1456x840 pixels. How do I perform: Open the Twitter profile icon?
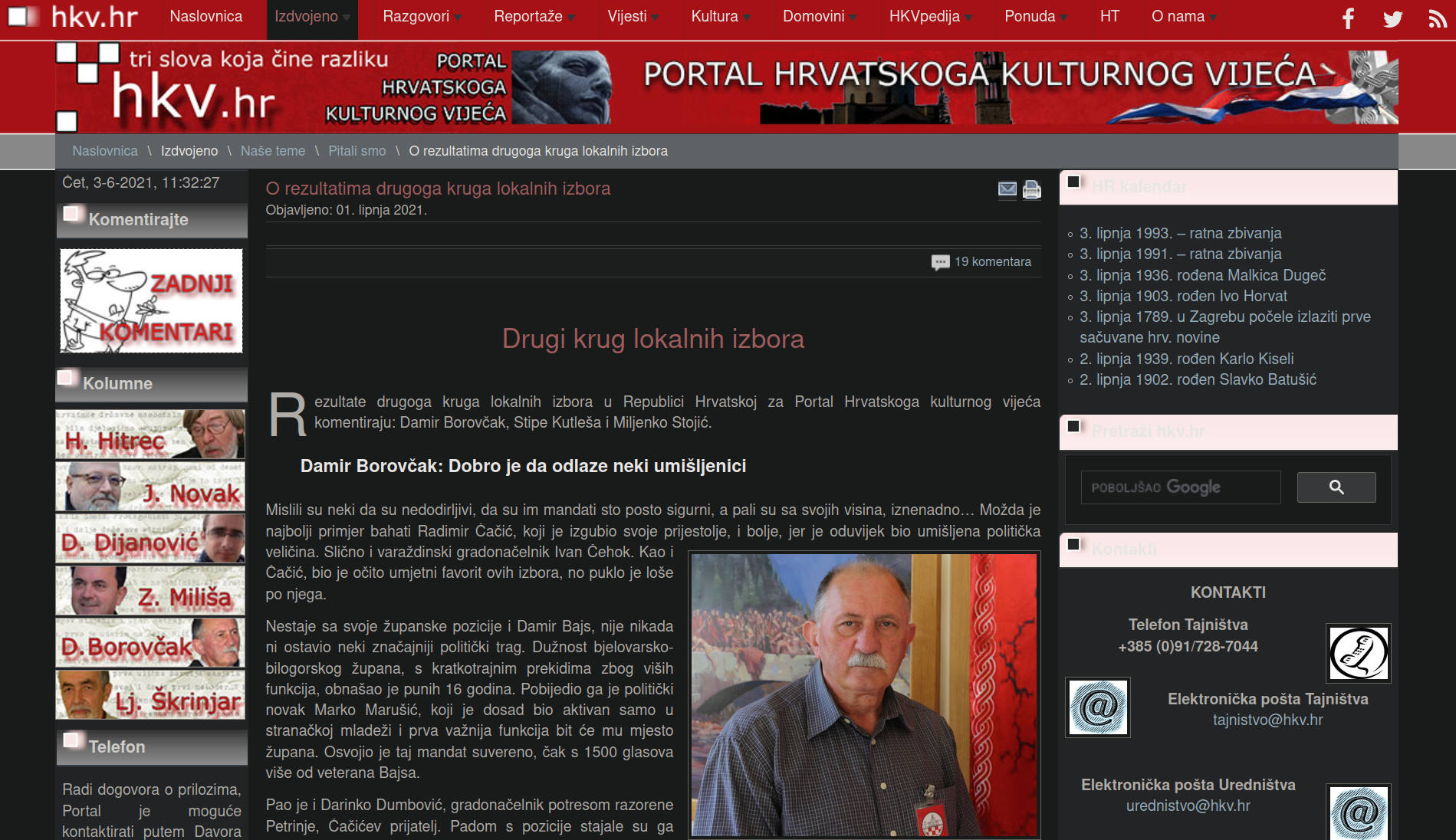pyautogui.click(x=1392, y=18)
